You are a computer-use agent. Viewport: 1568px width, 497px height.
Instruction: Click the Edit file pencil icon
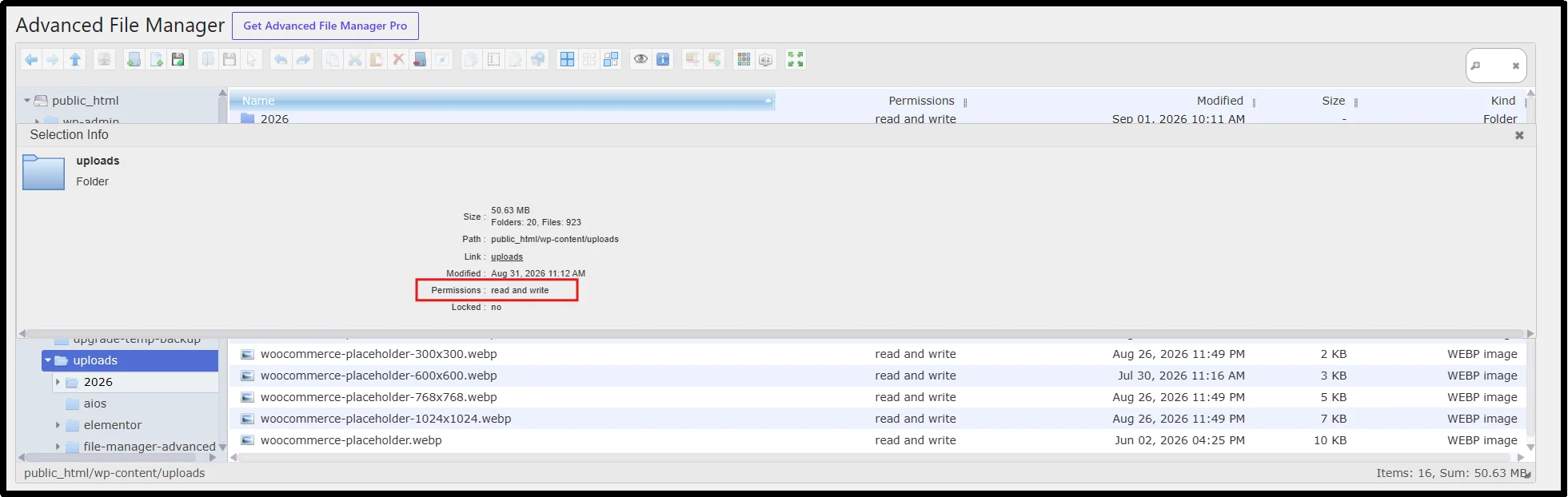516,59
